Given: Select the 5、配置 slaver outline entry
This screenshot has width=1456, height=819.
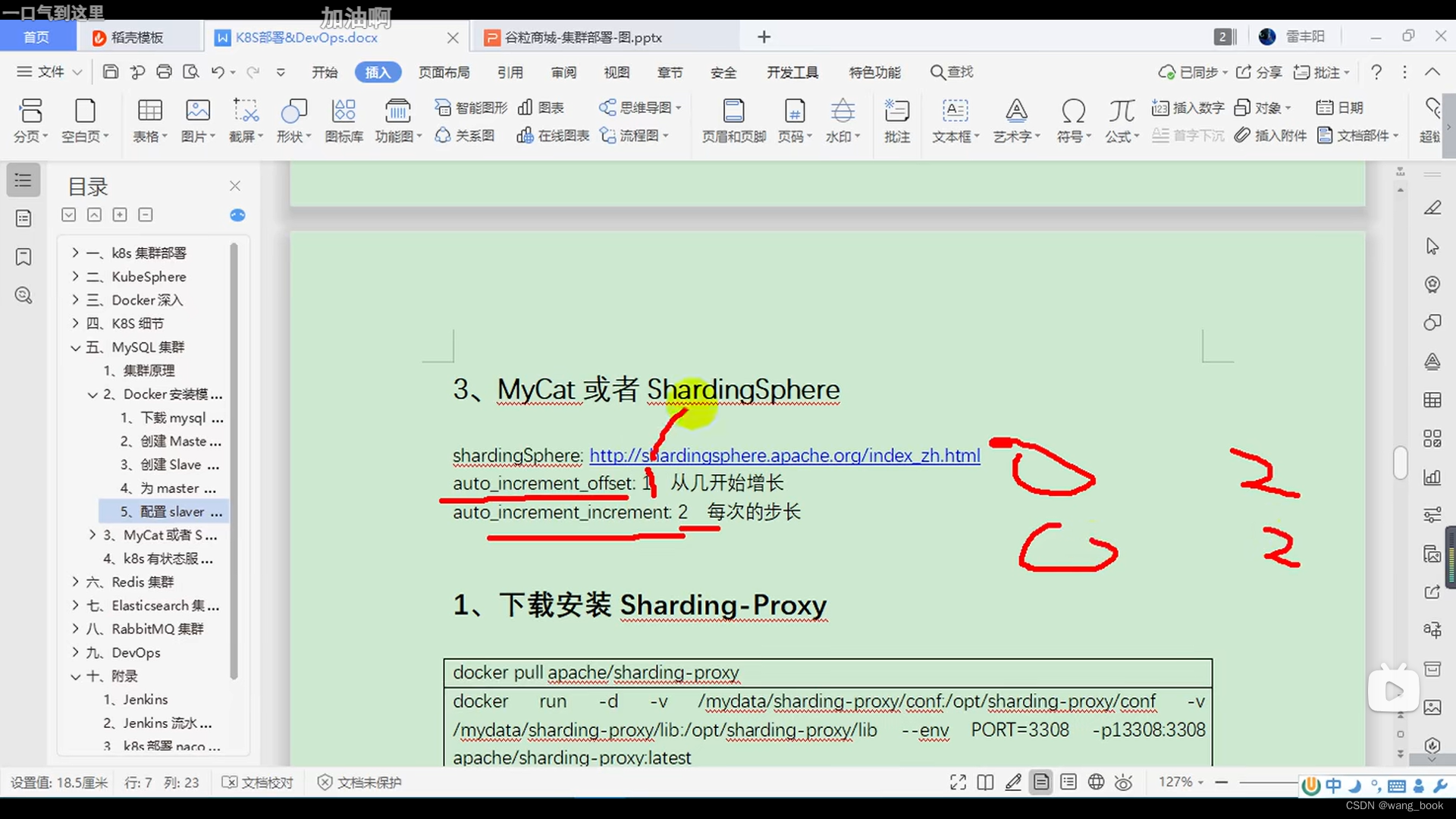Looking at the screenshot, I should coord(164,511).
